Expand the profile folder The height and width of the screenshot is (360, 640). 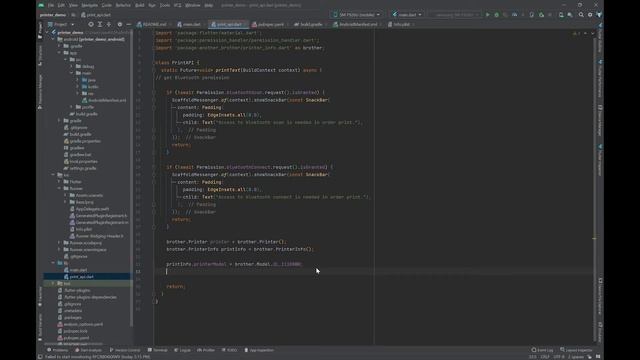[x=72, y=107]
